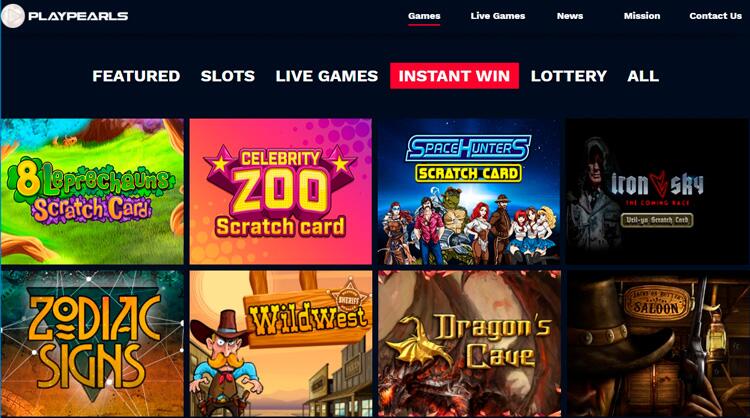
Task: Open 8 Leprechauns Scratch Card game
Action: coord(92,191)
